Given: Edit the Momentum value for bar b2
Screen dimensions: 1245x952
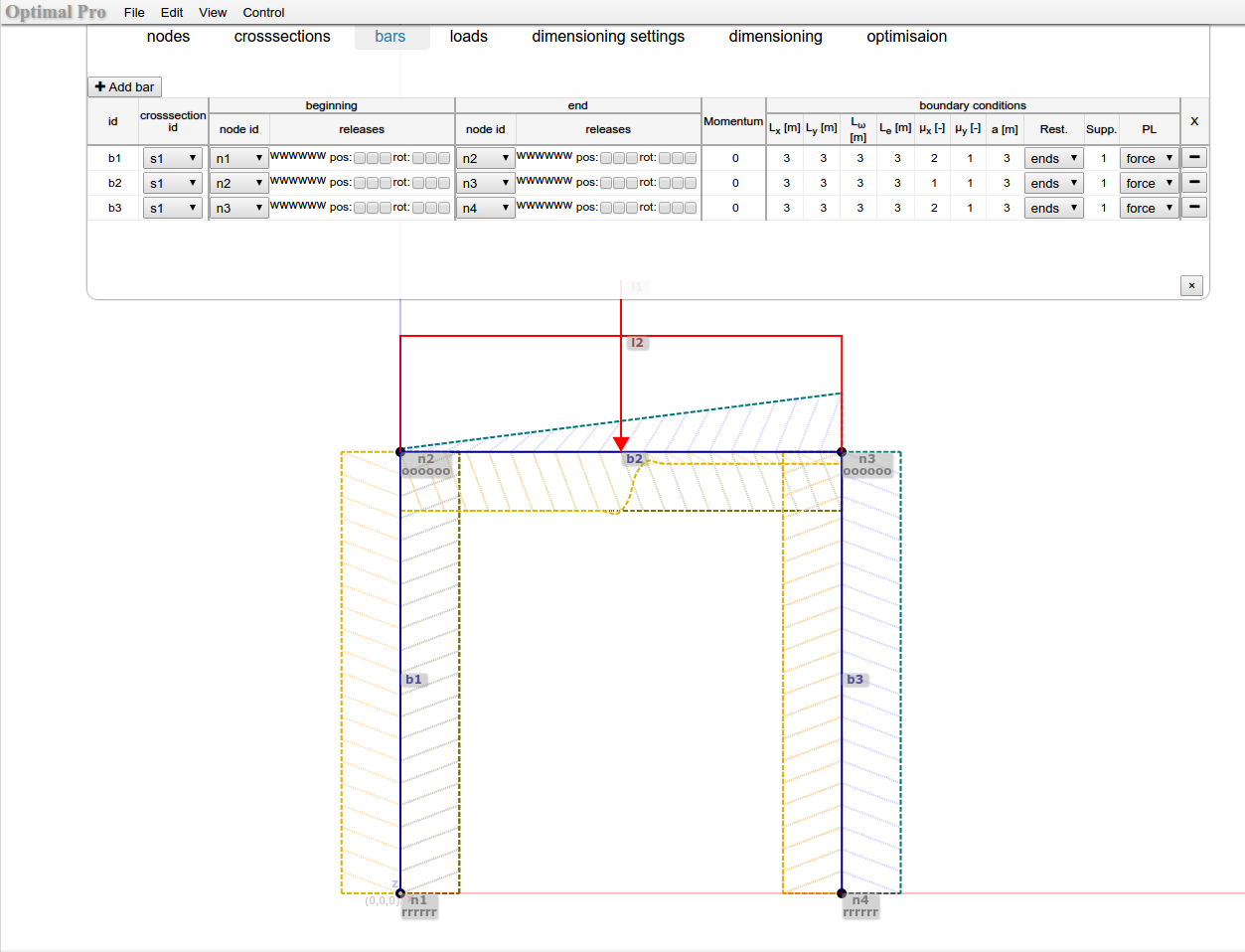Looking at the screenshot, I should (x=735, y=183).
